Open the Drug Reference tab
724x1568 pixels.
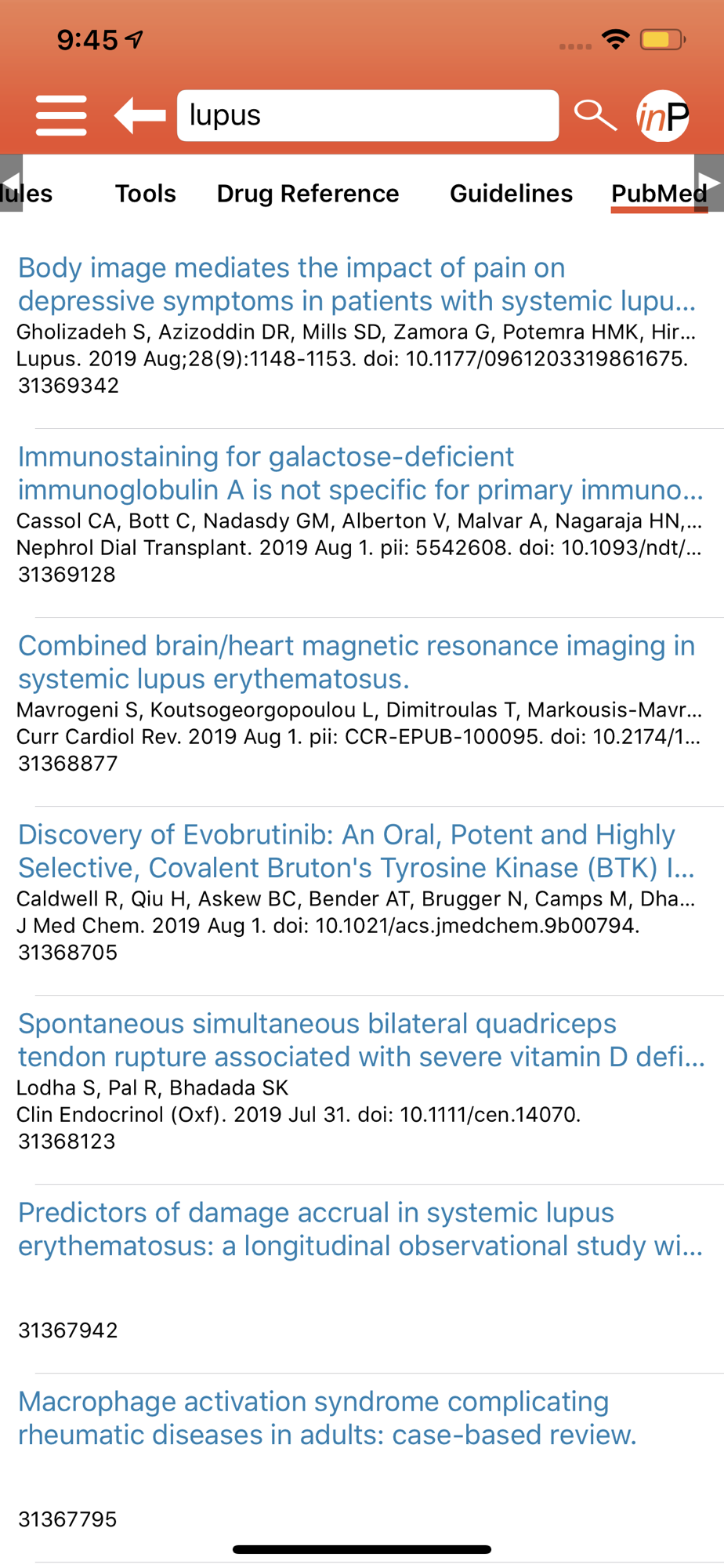308,194
